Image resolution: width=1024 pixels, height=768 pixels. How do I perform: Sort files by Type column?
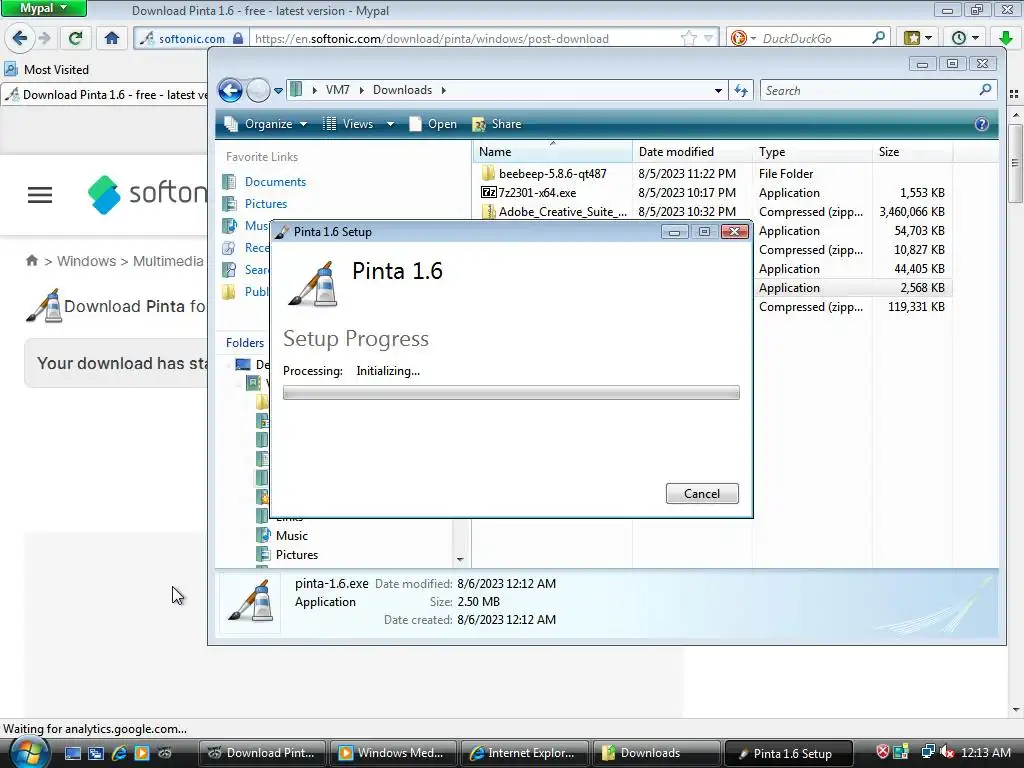point(812,152)
